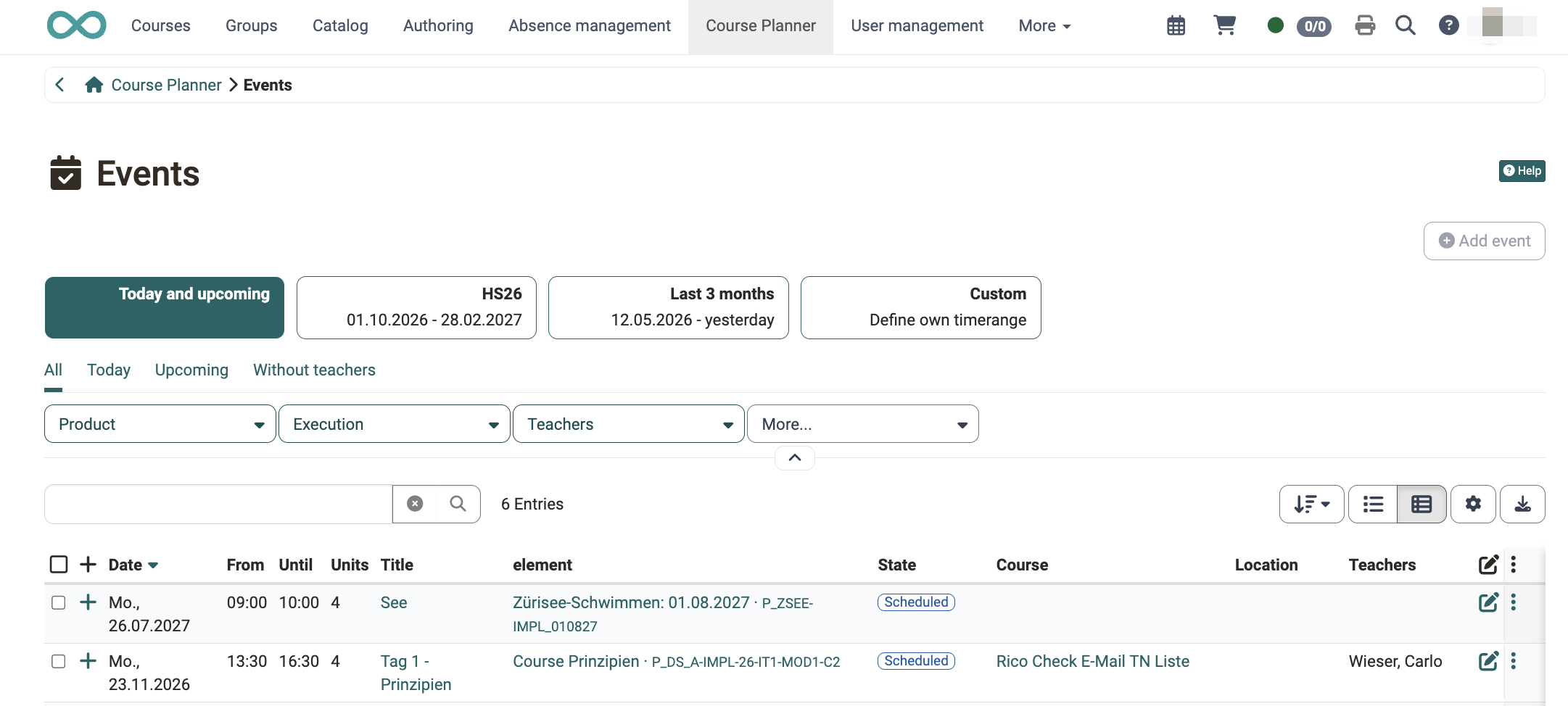The width and height of the screenshot is (1568, 706).
Task: Tick checkbox for 23.11.2026 event
Action: [59, 661]
